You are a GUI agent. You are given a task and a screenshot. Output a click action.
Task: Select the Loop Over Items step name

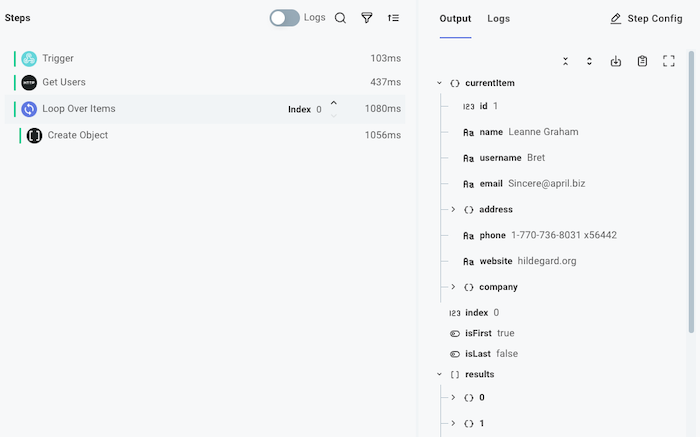pos(79,108)
